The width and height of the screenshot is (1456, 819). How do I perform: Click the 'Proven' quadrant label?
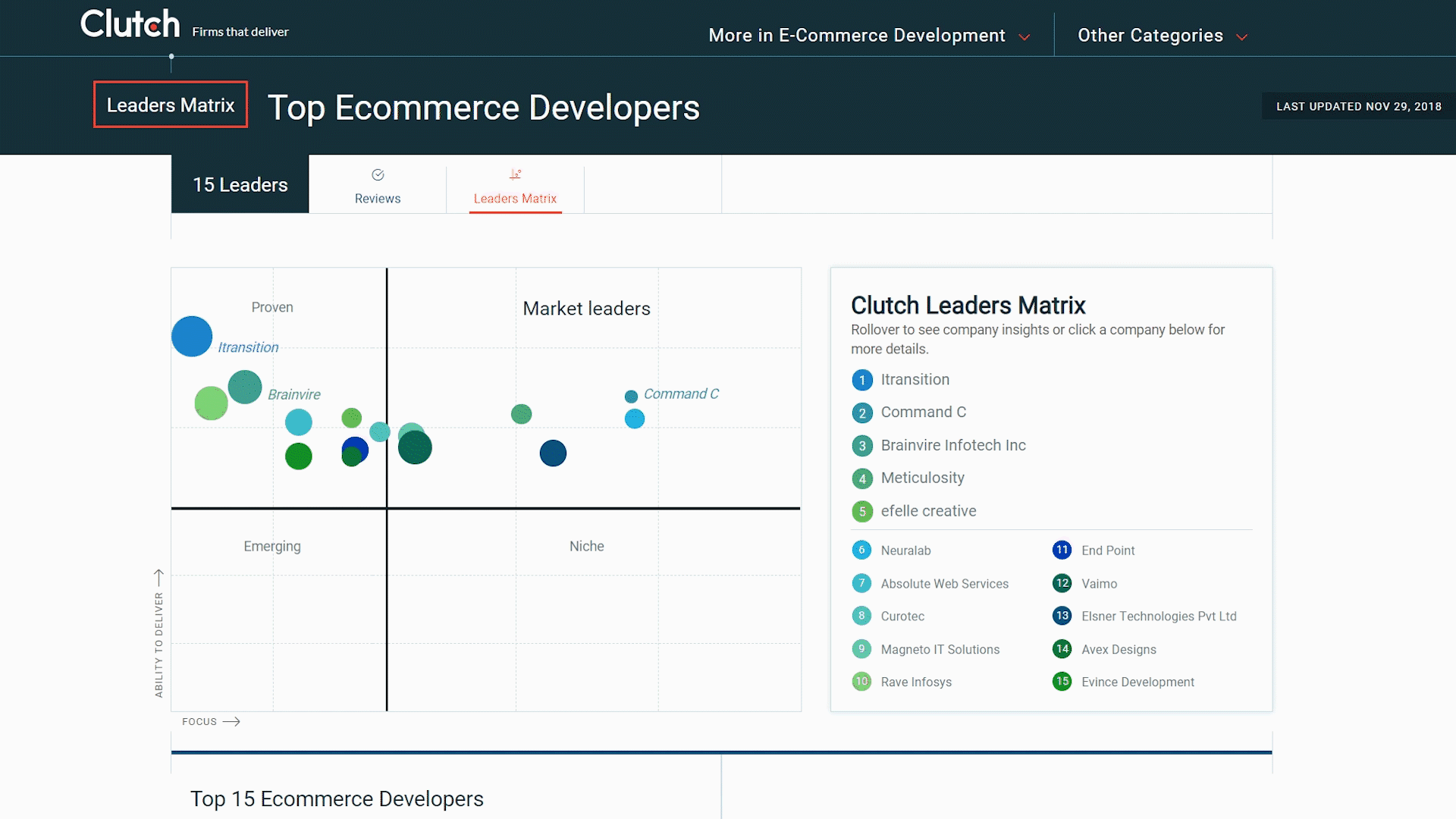[x=272, y=307]
